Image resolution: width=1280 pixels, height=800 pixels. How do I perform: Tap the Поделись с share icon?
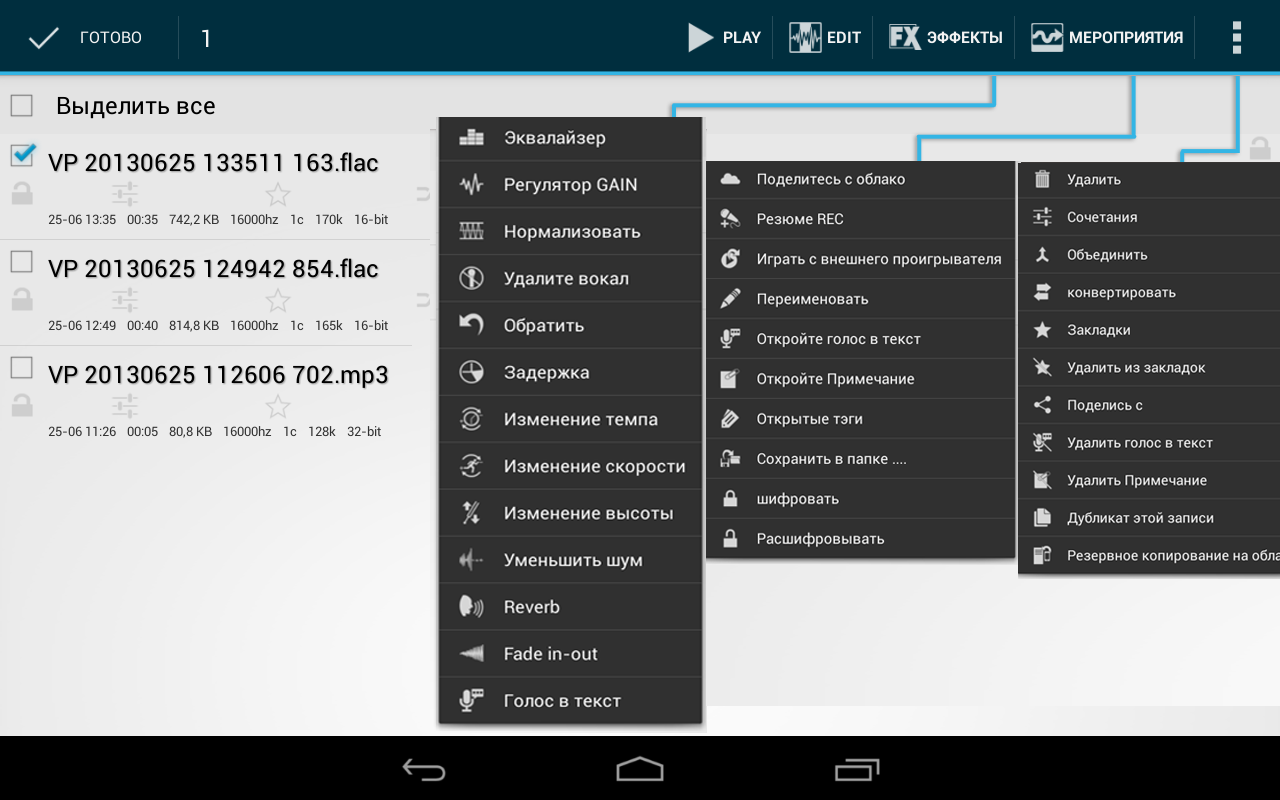pos(1042,405)
